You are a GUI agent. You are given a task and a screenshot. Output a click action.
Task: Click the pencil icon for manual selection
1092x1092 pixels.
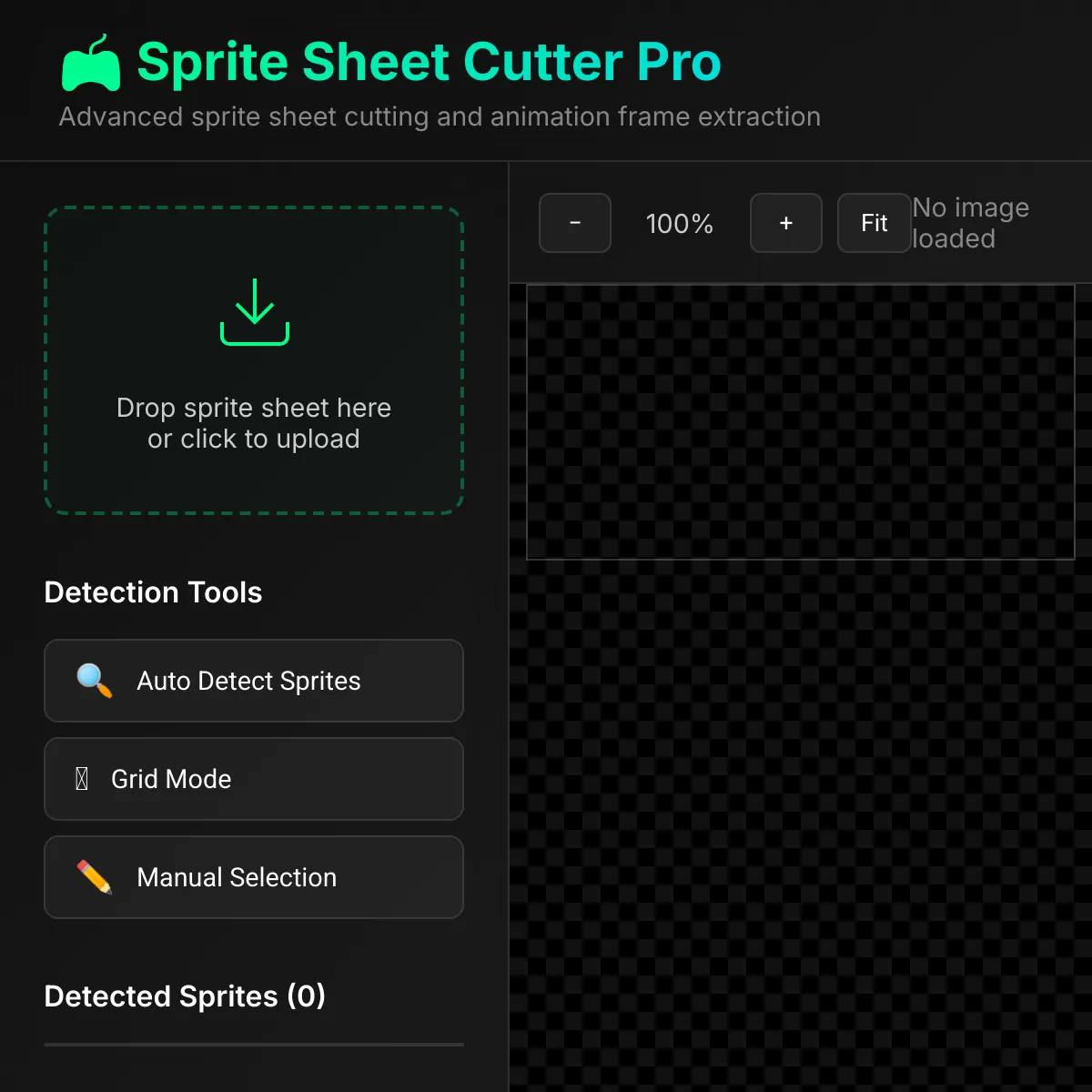click(95, 877)
